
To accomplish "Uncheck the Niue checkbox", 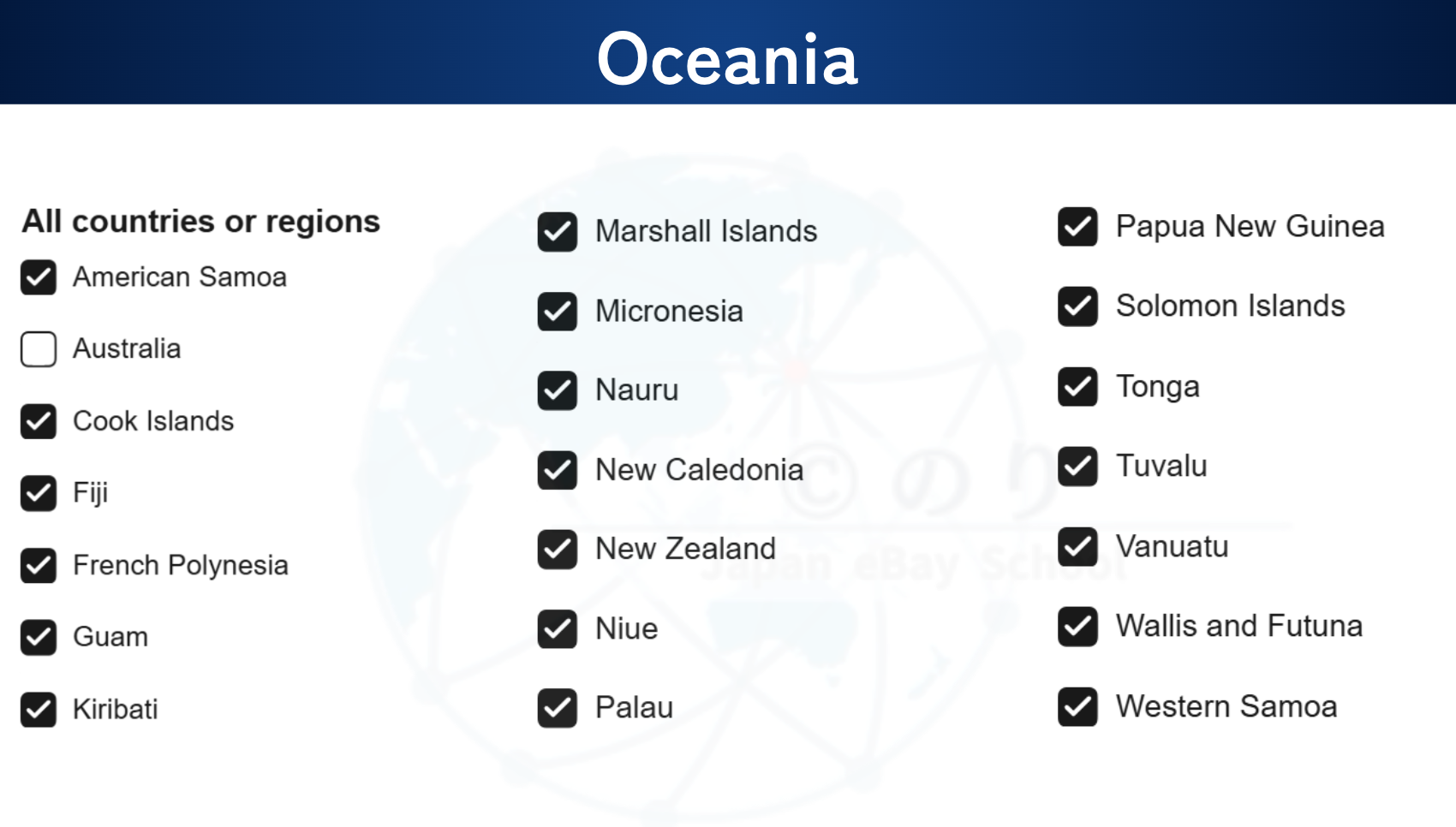I will 558,629.
